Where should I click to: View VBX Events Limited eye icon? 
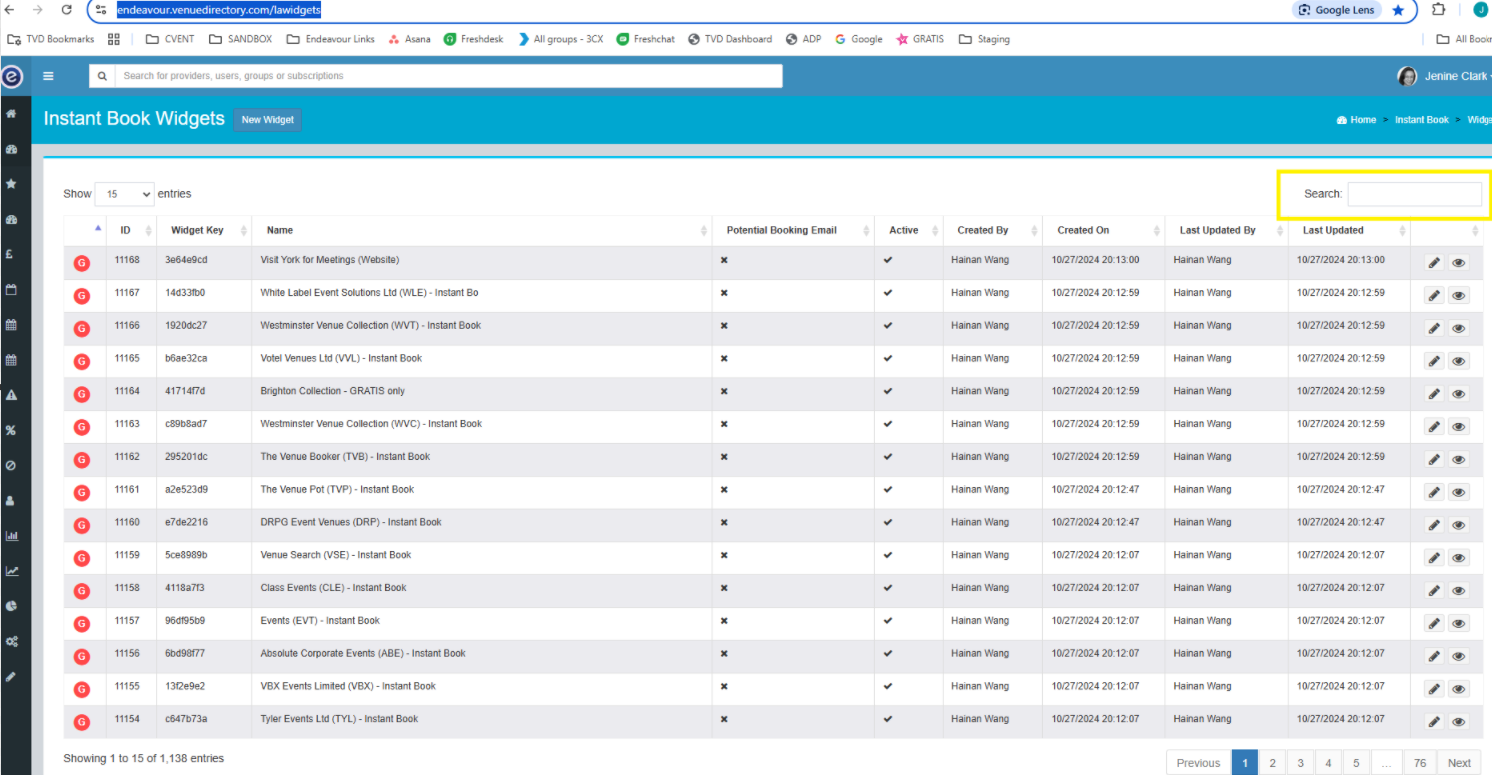click(1459, 689)
